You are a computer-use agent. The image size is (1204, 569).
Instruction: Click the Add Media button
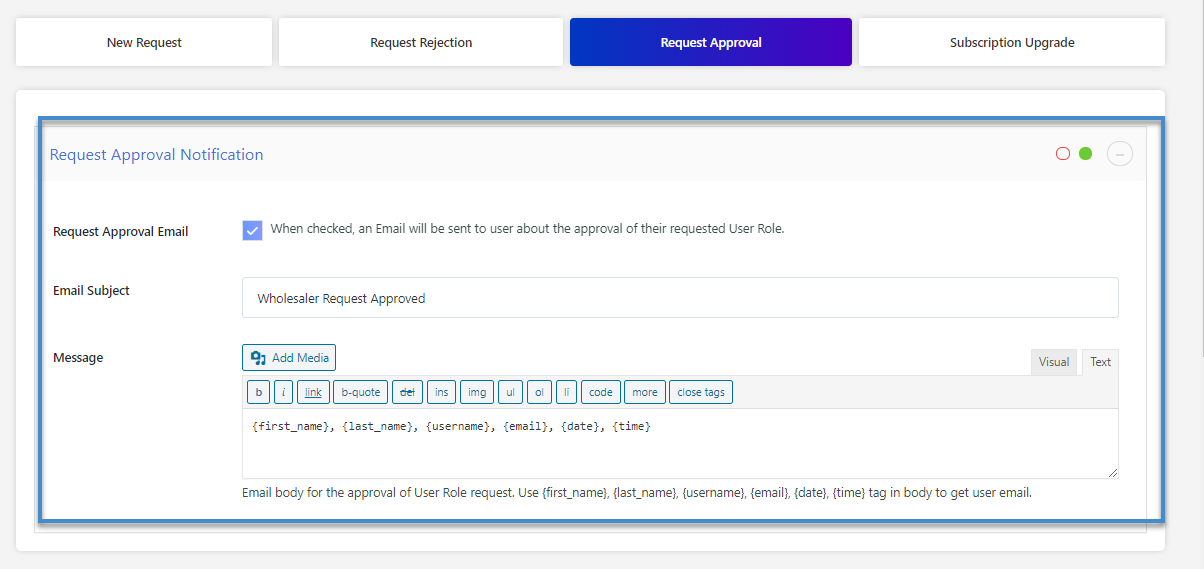click(x=289, y=358)
